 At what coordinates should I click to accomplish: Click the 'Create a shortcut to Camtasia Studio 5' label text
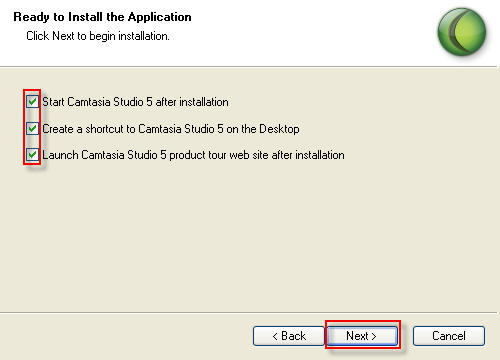coord(128,129)
